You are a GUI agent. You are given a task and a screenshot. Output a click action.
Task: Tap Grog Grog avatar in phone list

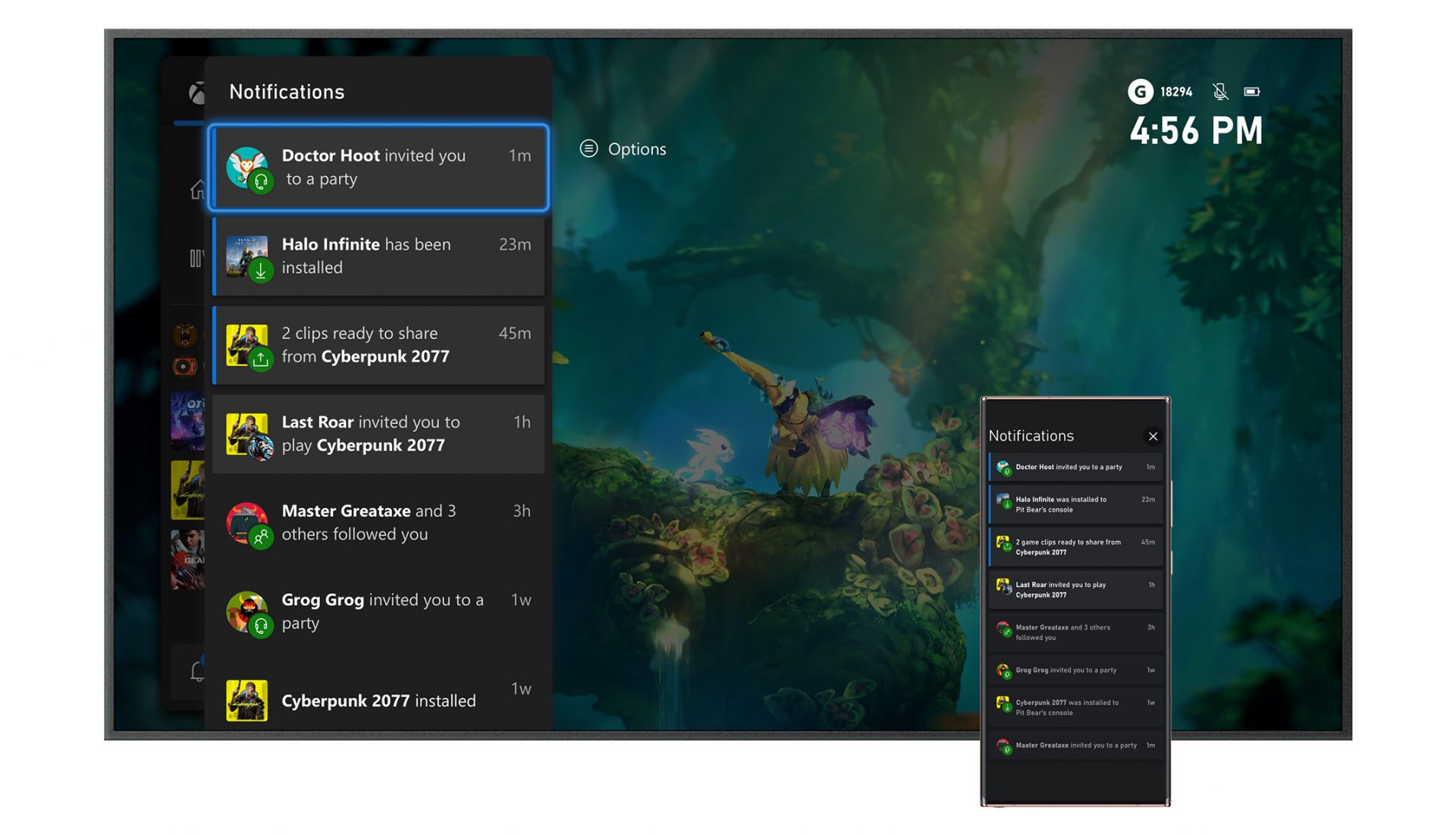[x=1003, y=670]
